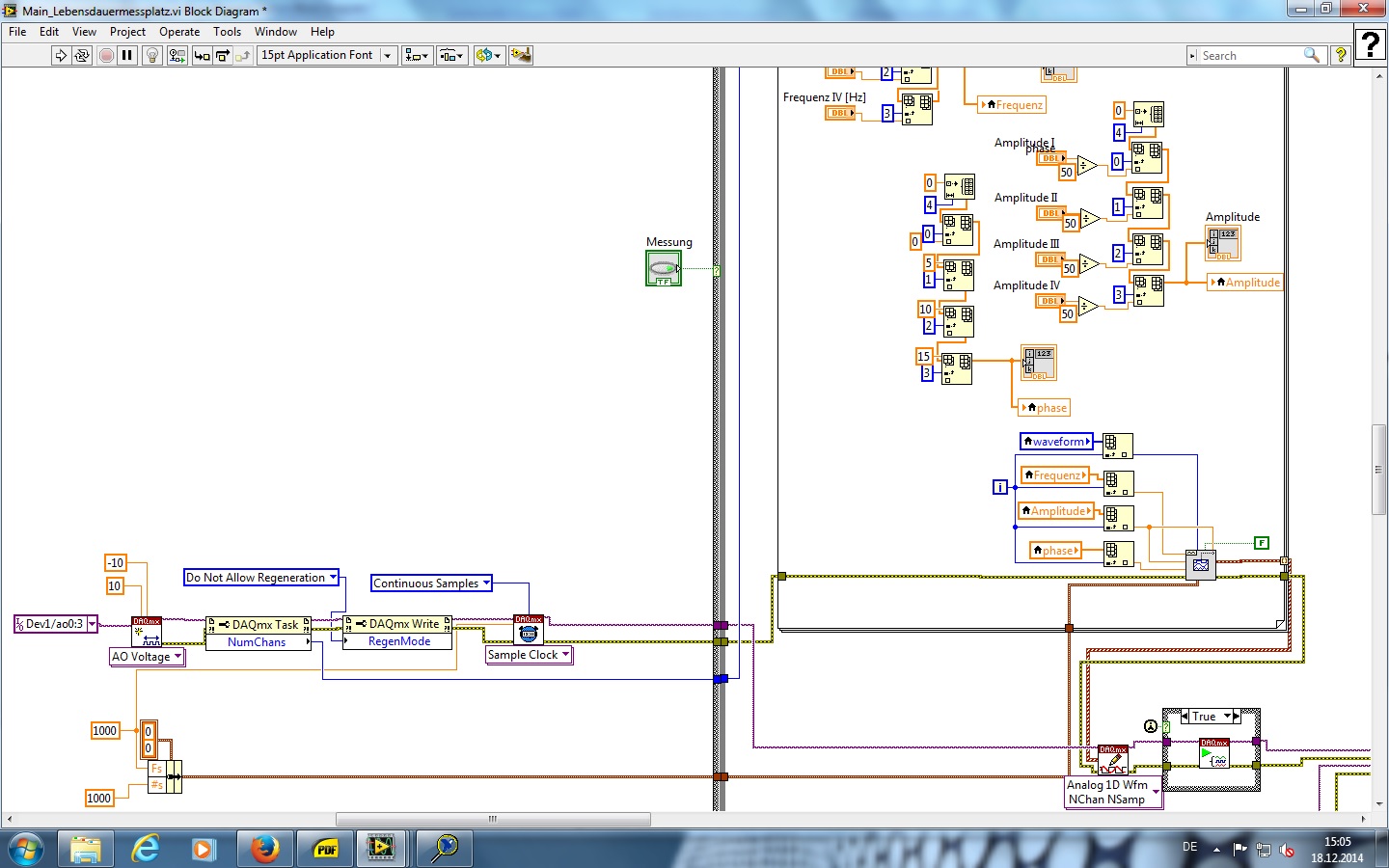Click the DAQmx Create Channel VI node
The height and width of the screenshot is (868, 1389).
[x=147, y=631]
